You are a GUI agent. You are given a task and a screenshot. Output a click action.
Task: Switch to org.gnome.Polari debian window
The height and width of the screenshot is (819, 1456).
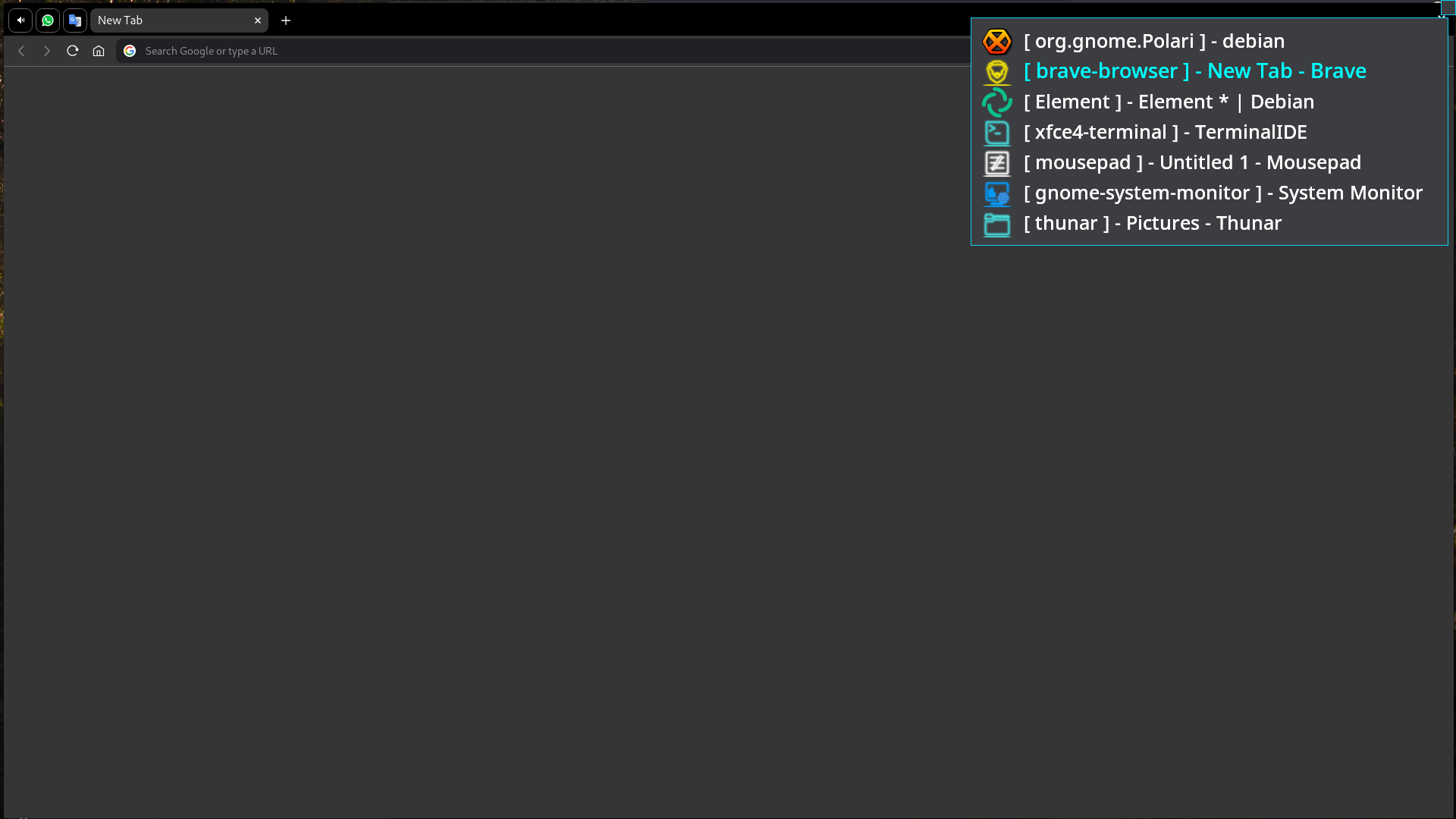click(x=1153, y=41)
